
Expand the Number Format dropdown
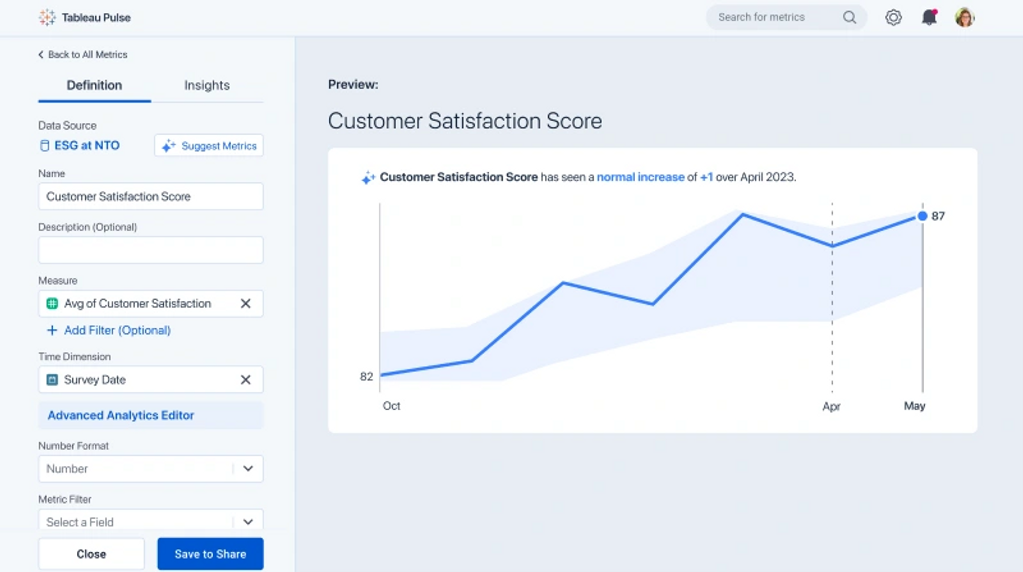(x=248, y=469)
